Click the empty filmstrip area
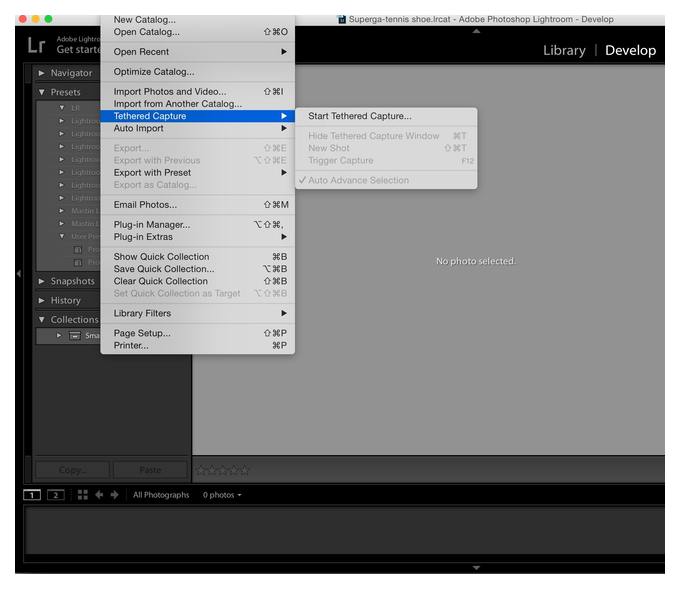 coord(345,530)
